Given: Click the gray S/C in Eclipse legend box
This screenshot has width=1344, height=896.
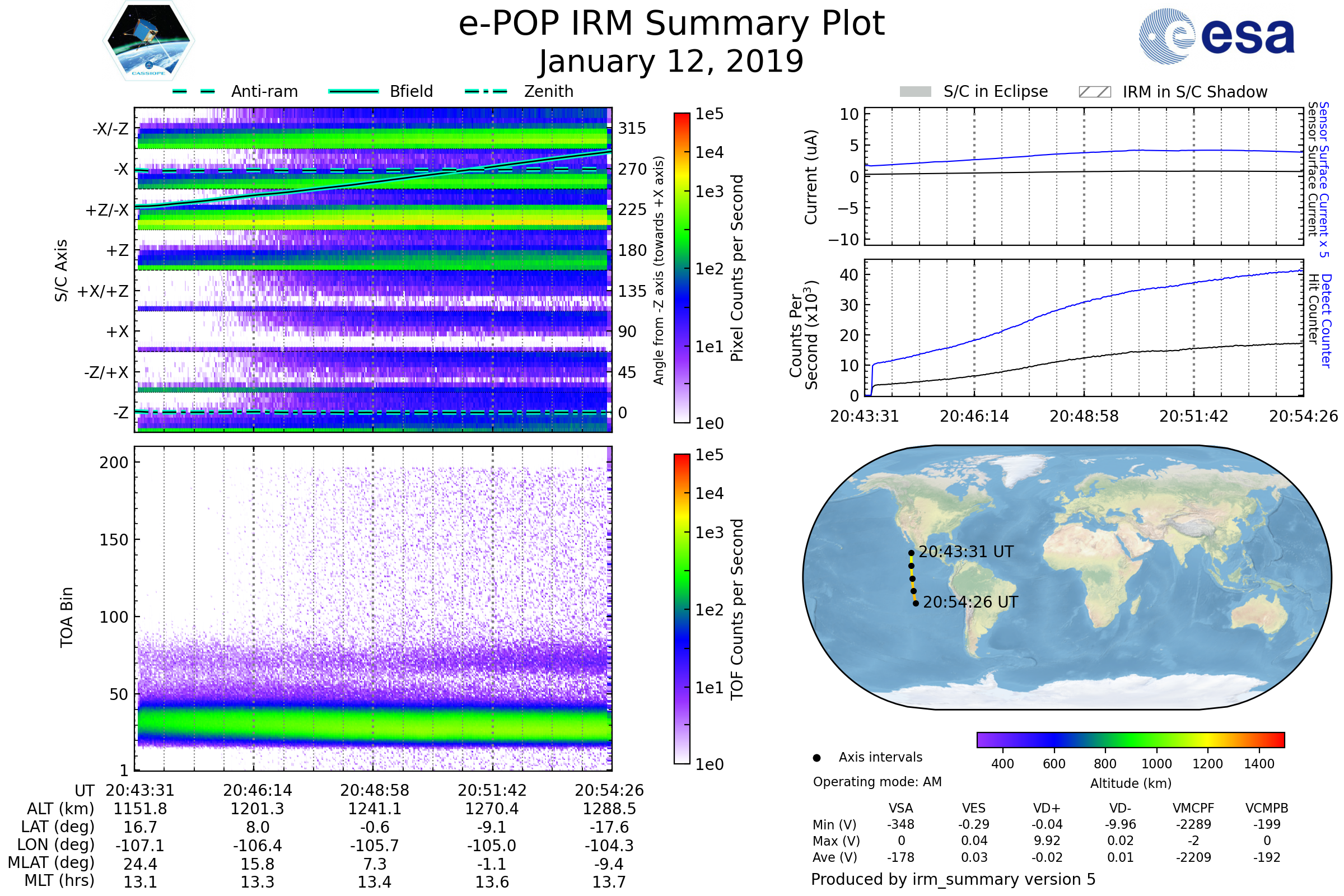Looking at the screenshot, I should tap(915, 92).
